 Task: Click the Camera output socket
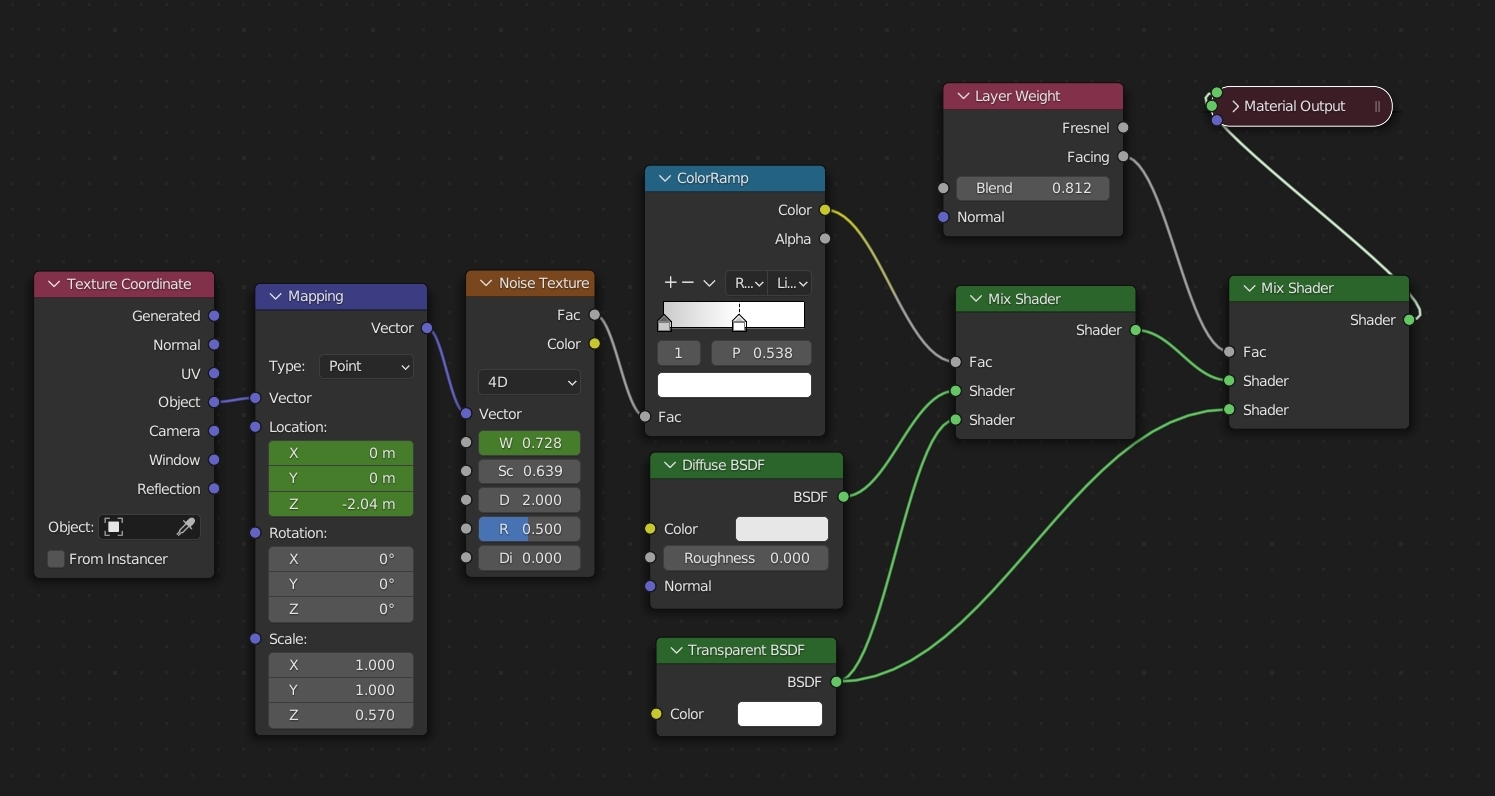(214, 431)
